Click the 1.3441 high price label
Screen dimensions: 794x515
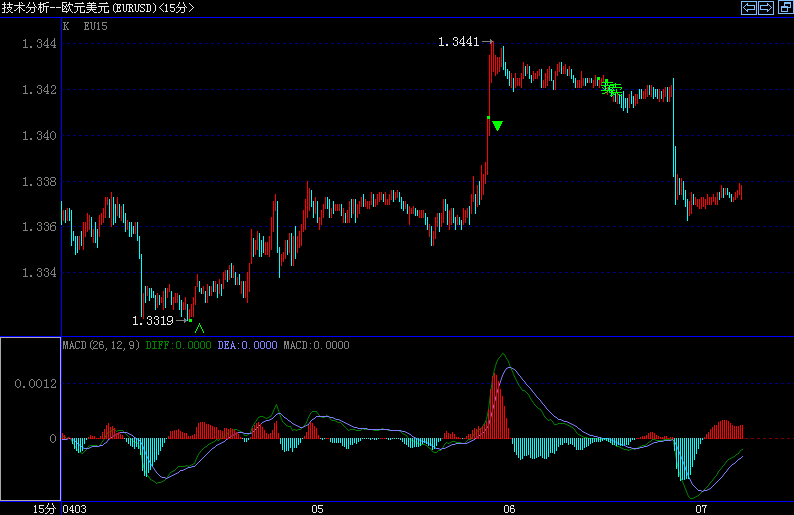pos(459,42)
